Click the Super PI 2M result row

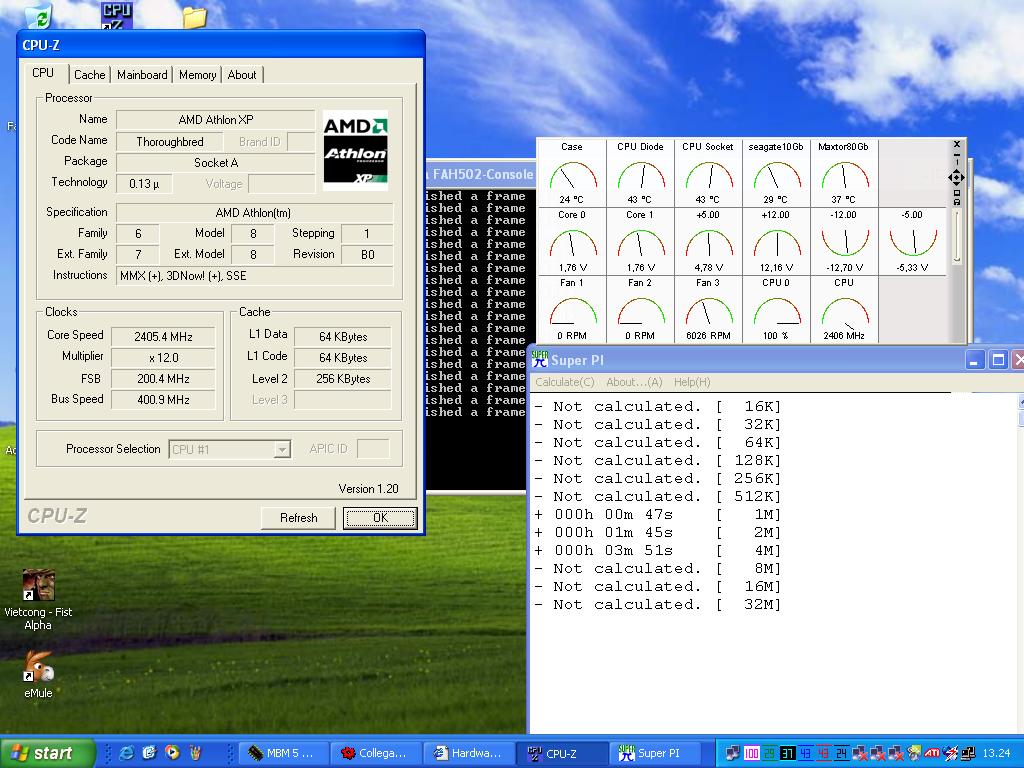(x=658, y=533)
